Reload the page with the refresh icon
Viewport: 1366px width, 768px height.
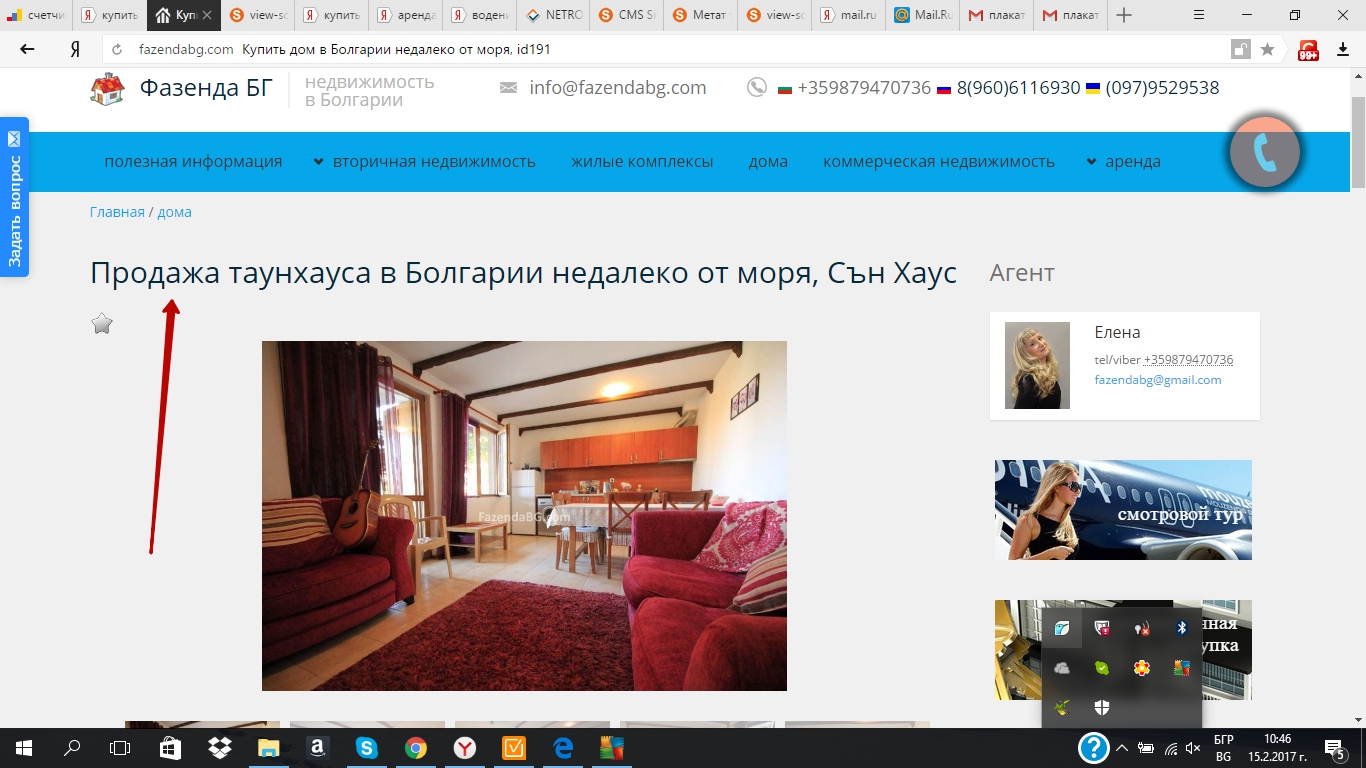tap(117, 50)
